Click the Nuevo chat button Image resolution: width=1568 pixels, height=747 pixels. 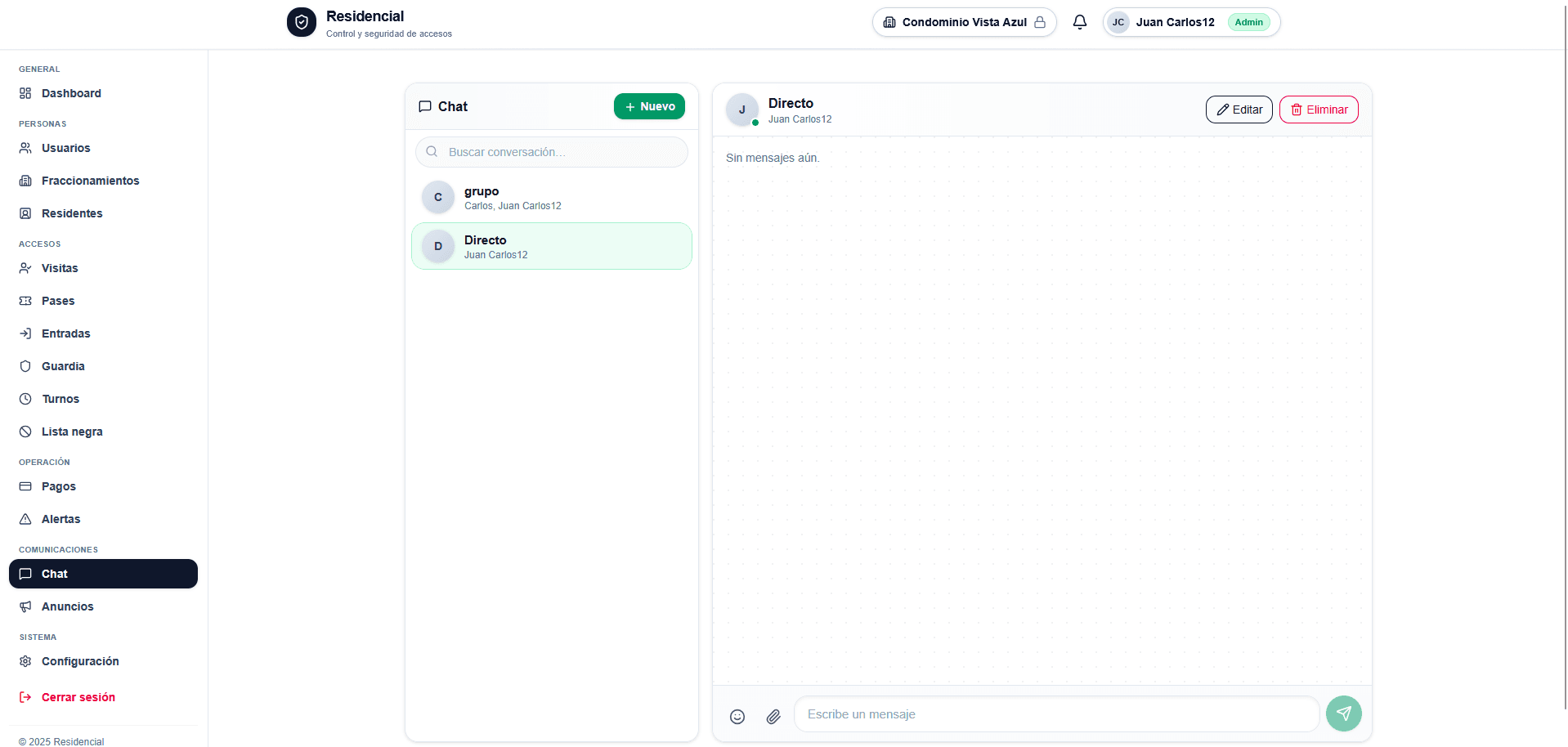point(649,106)
